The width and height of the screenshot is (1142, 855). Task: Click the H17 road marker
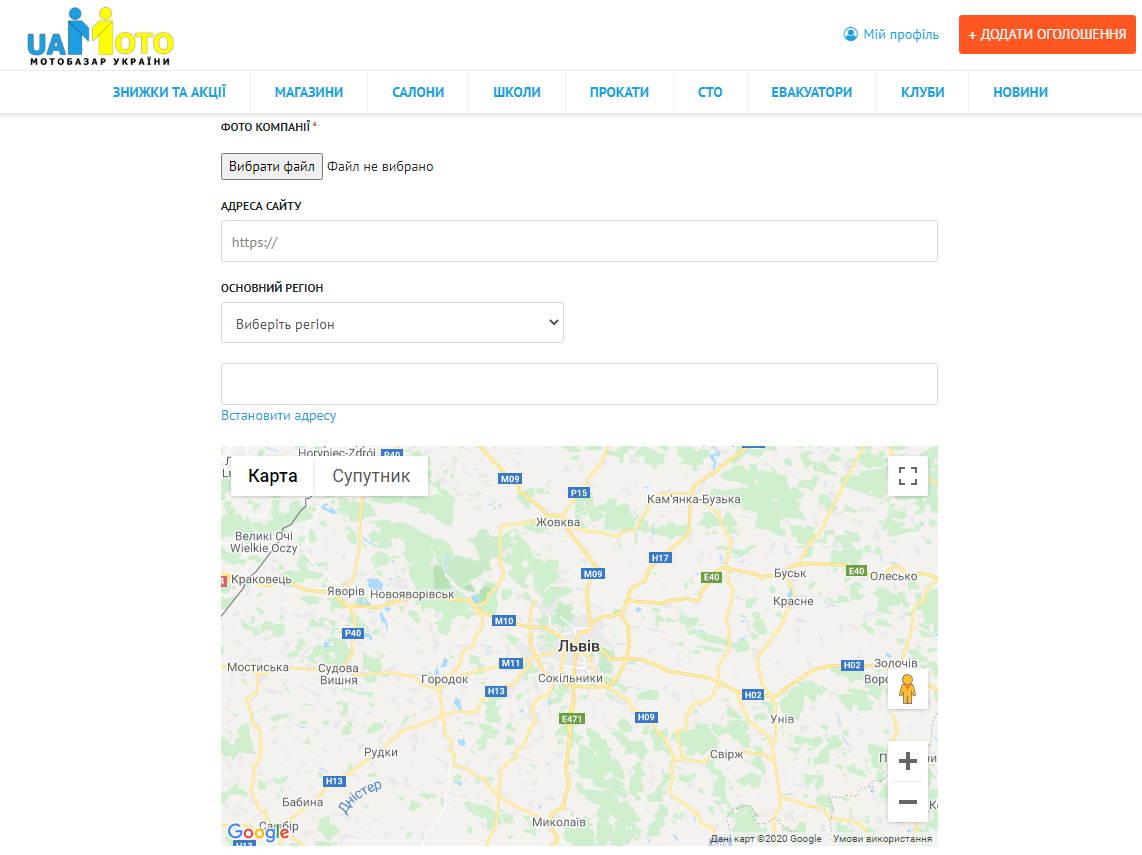point(660,558)
